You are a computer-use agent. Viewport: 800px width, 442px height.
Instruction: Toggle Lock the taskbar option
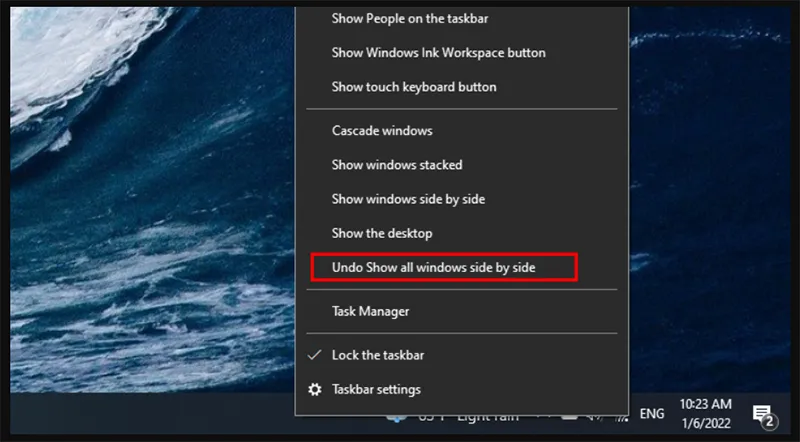[x=378, y=355]
